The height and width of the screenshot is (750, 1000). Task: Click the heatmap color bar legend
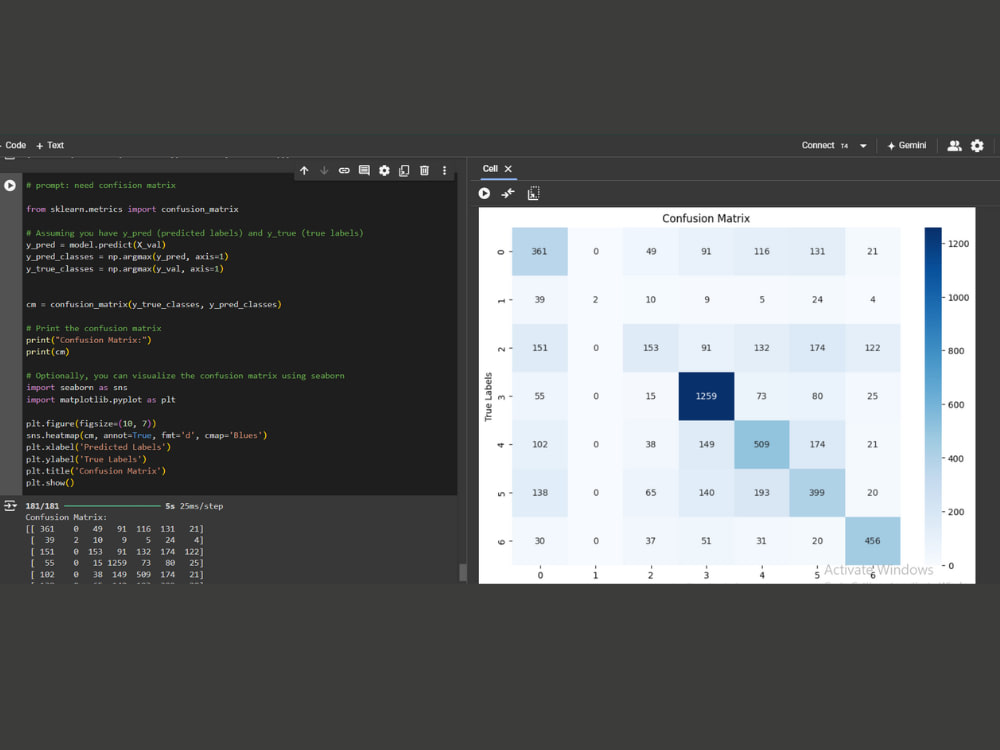click(x=933, y=396)
